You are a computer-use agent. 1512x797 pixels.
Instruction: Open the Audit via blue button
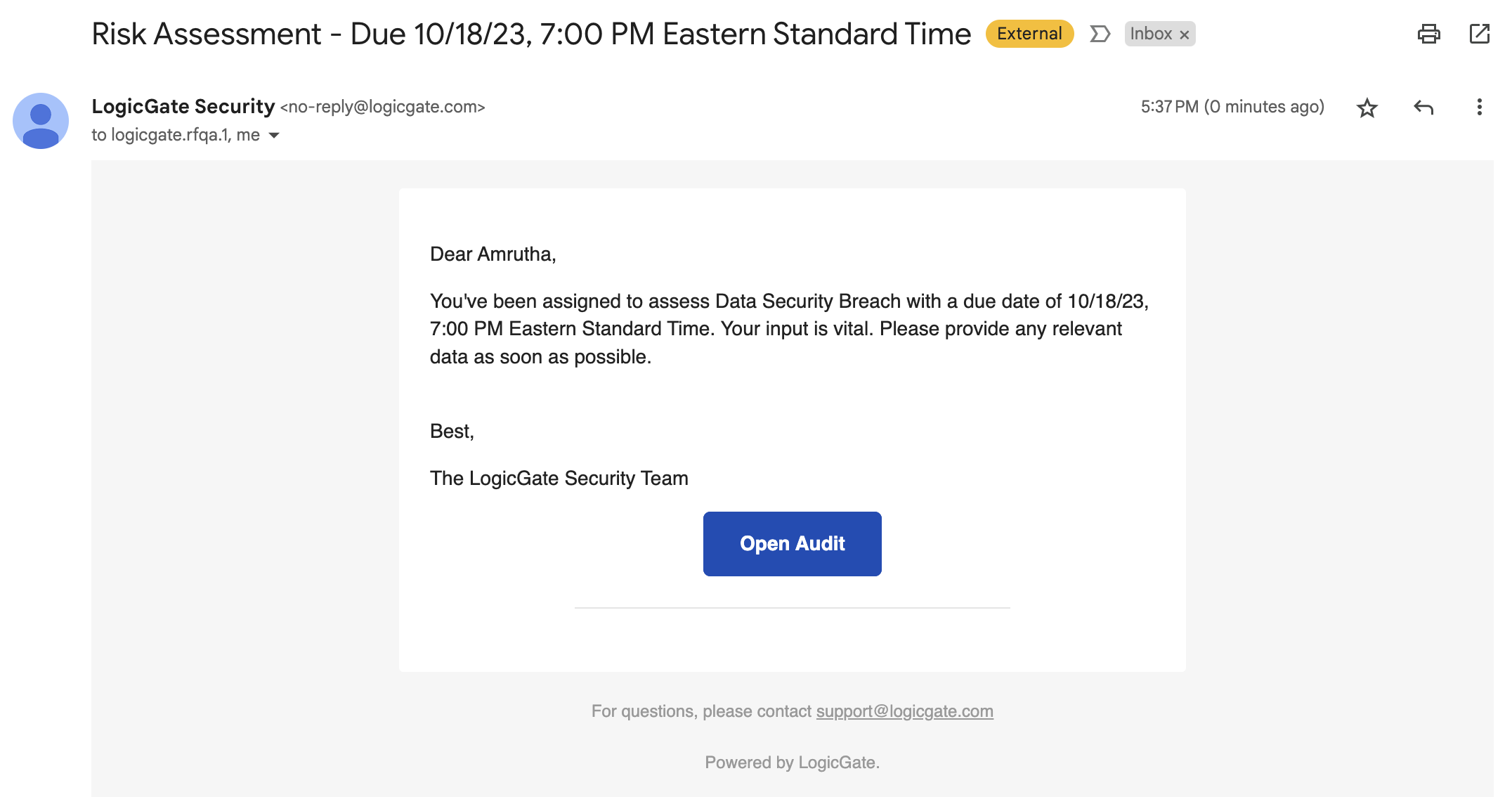(x=792, y=543)
